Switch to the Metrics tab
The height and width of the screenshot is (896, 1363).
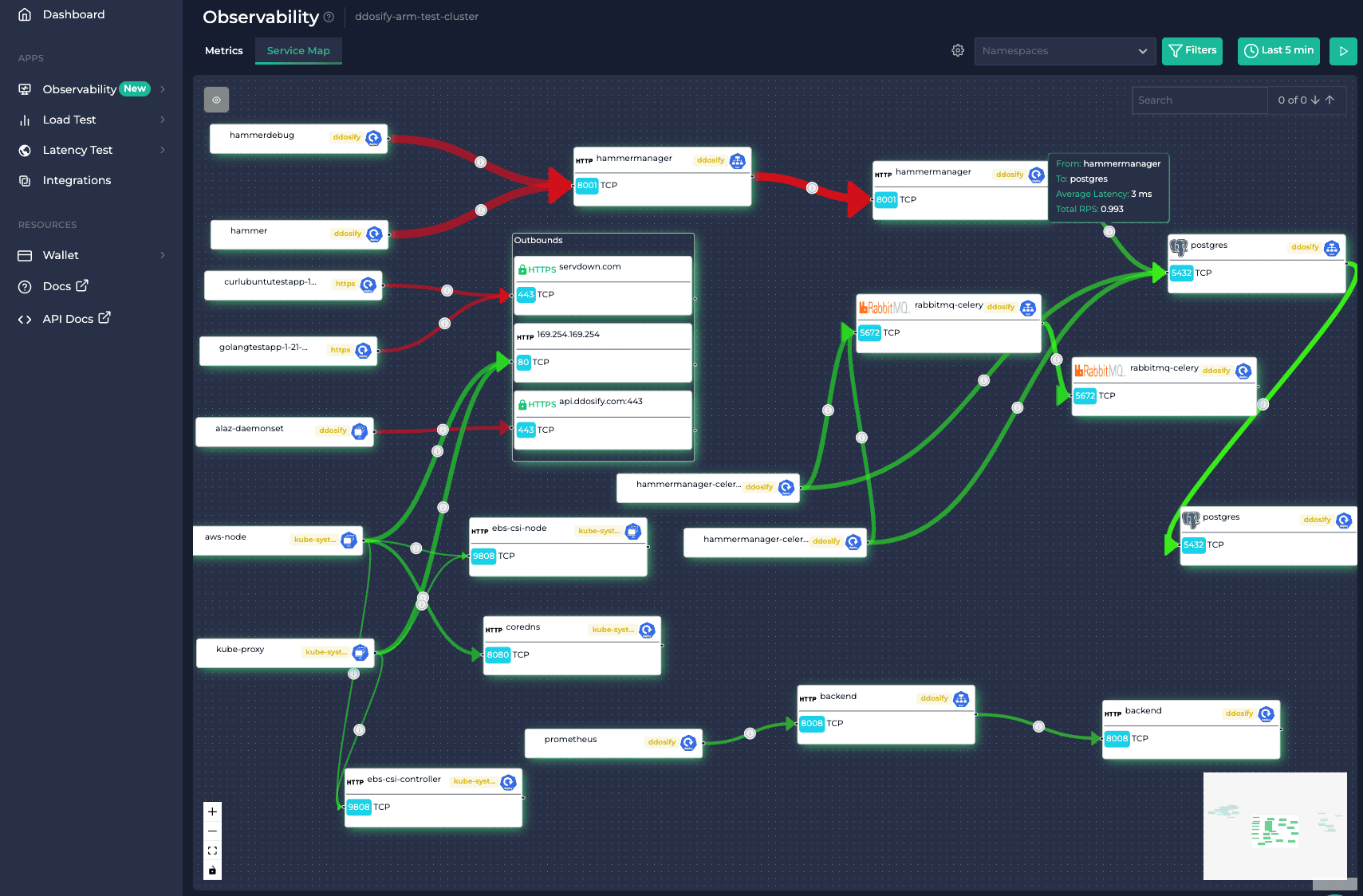click(x=223, y=50)
